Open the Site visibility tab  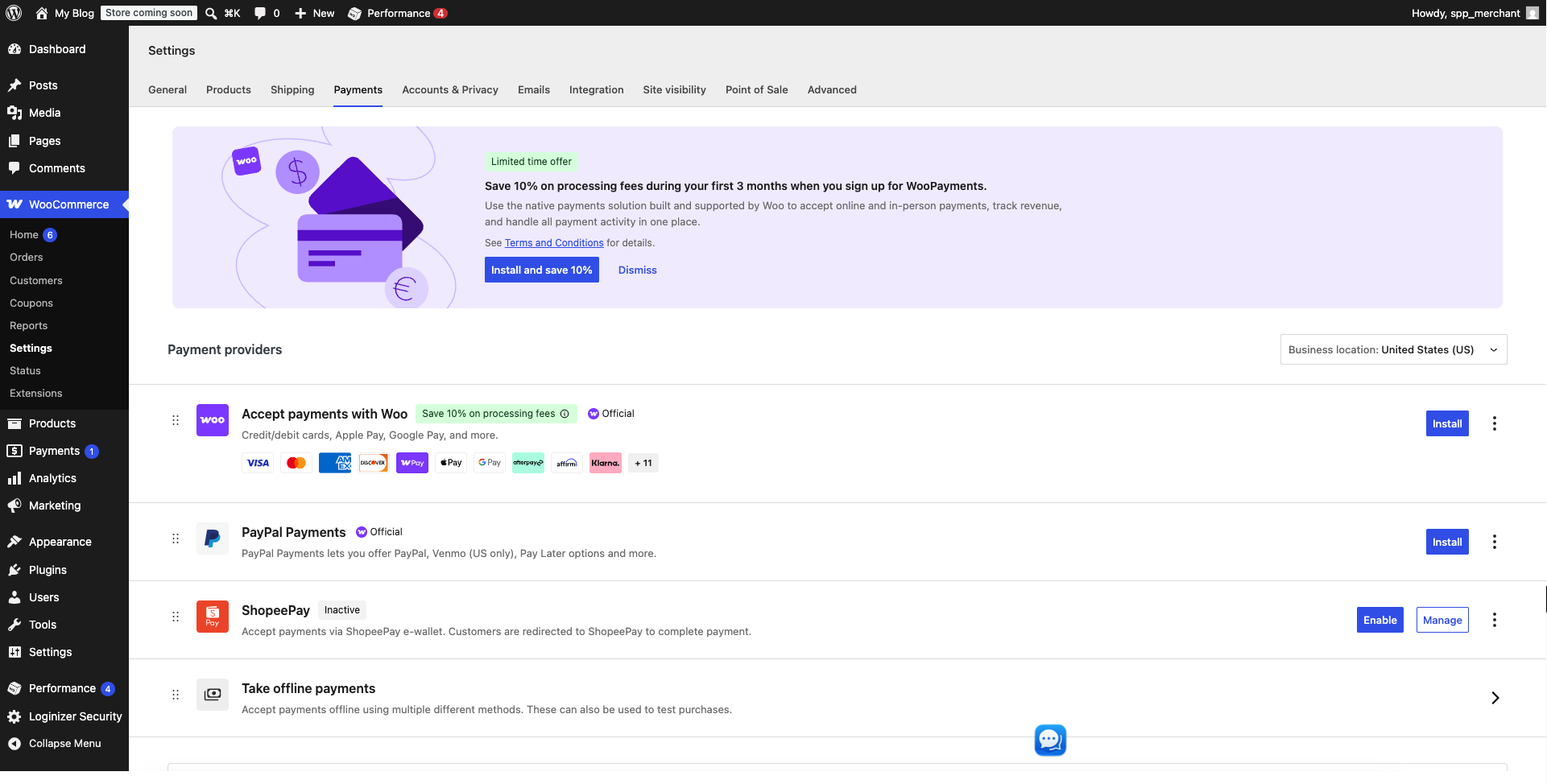pyautogui.click(x=675, y=89)
